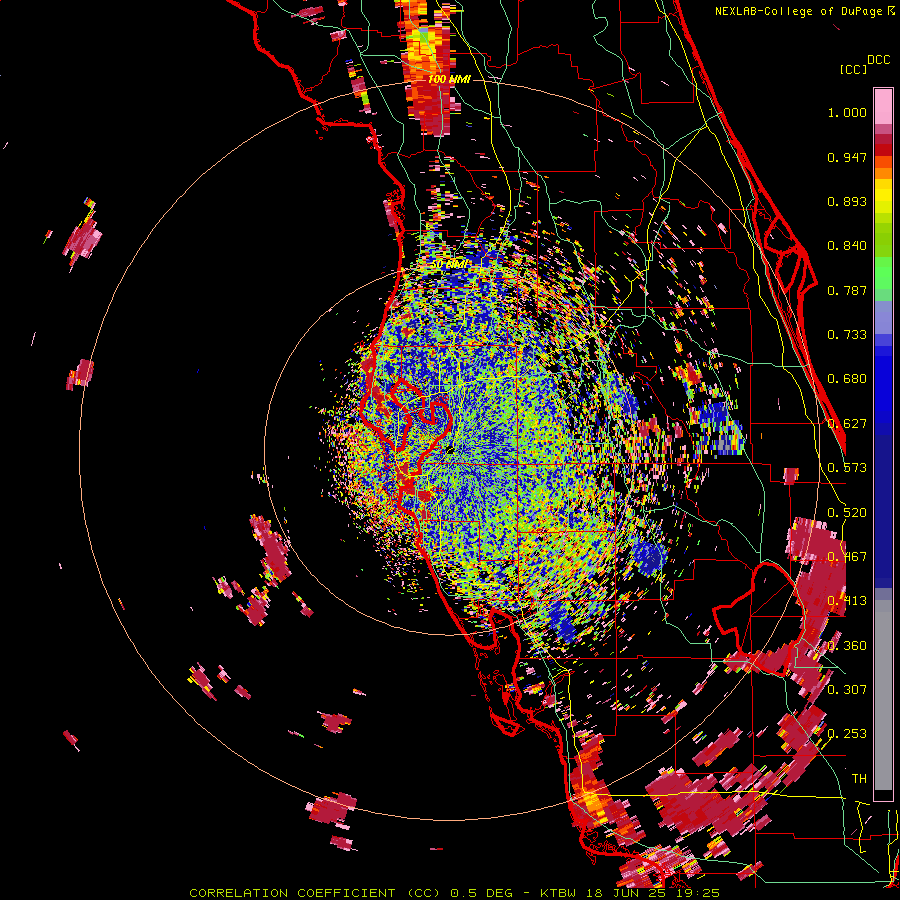Select the 0.840 color scale label
Screen dimensions: 900x900
pos(847,246)
